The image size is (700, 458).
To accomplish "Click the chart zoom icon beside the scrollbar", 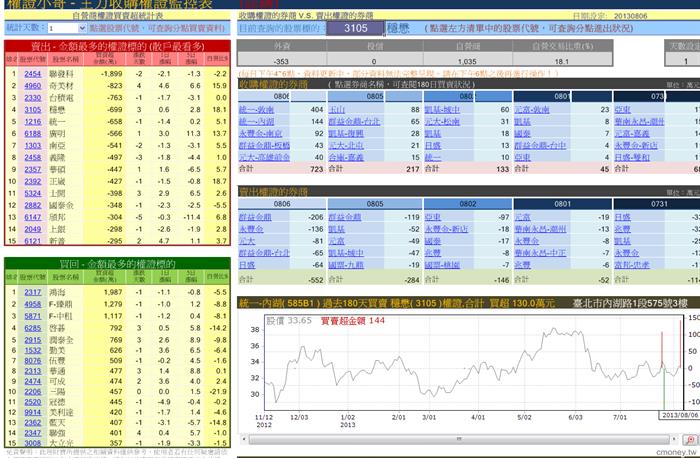I will (690, 440).
